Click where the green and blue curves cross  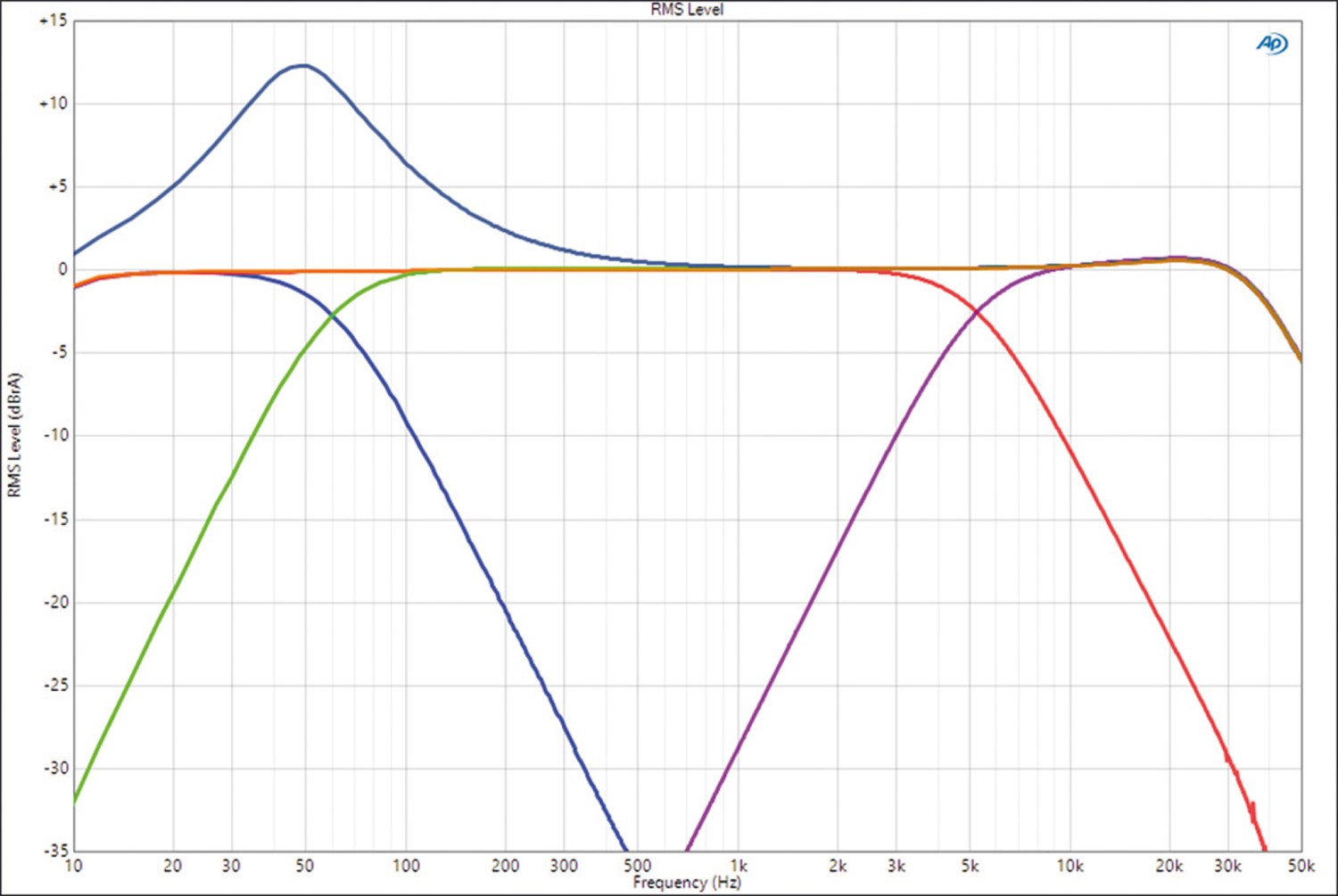pos(332,315)
